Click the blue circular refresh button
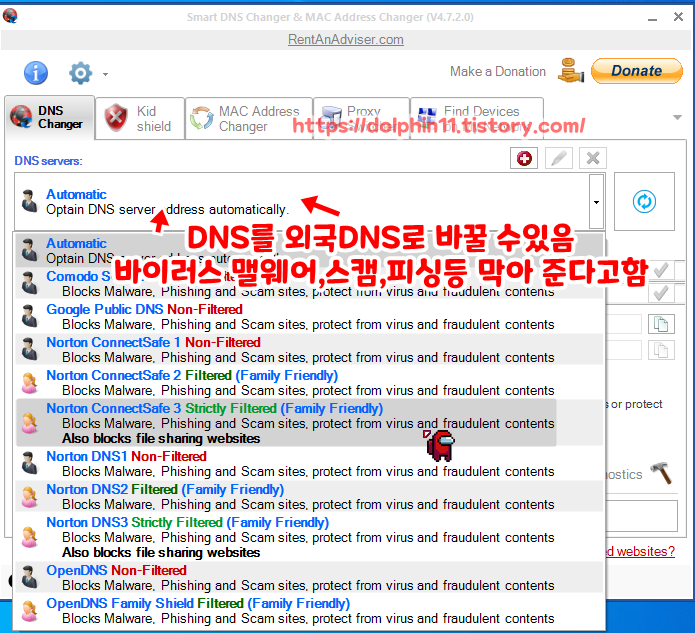The image size is (695, 633). click(644, 201)
